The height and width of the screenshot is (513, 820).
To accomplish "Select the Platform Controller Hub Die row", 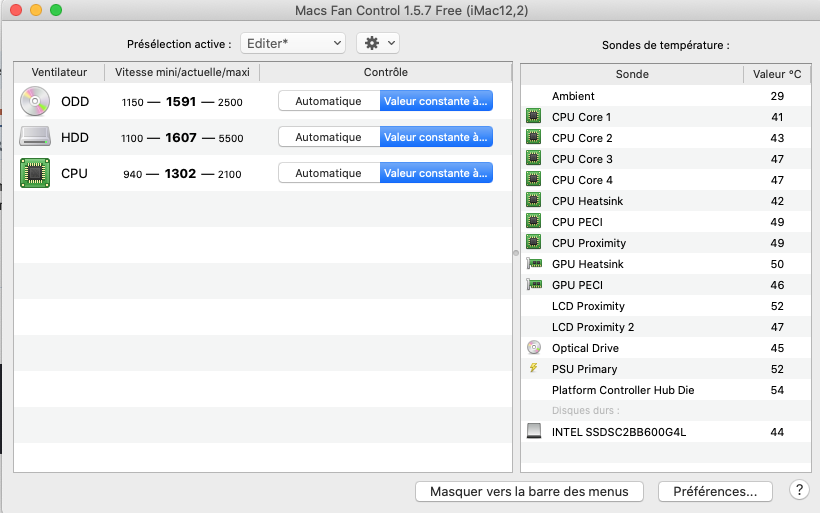I will [x=622, y=390].
